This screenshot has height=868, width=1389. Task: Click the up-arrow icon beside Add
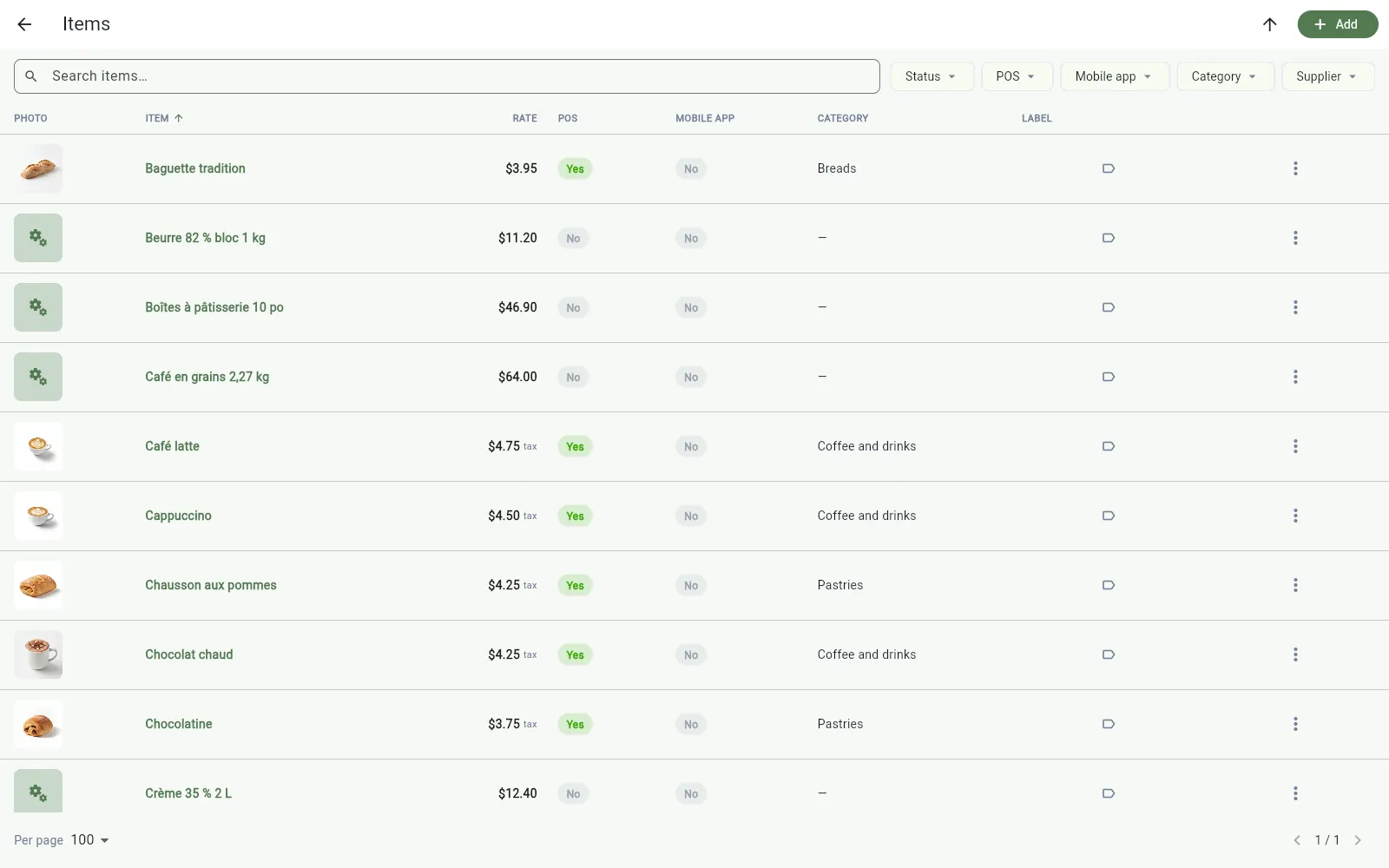coord(1270,24)
